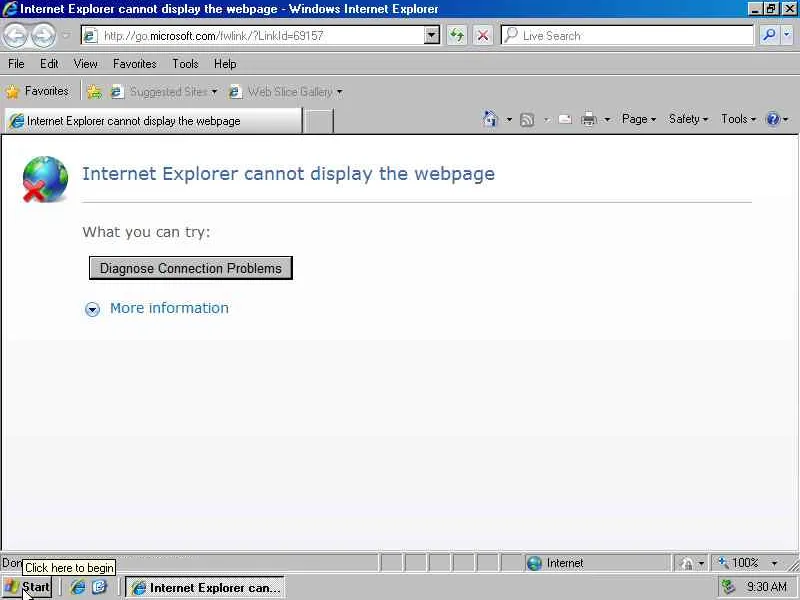Viewport: 800px width, 600px height.
Task: Click the Print icon
Action: [589, 120]
